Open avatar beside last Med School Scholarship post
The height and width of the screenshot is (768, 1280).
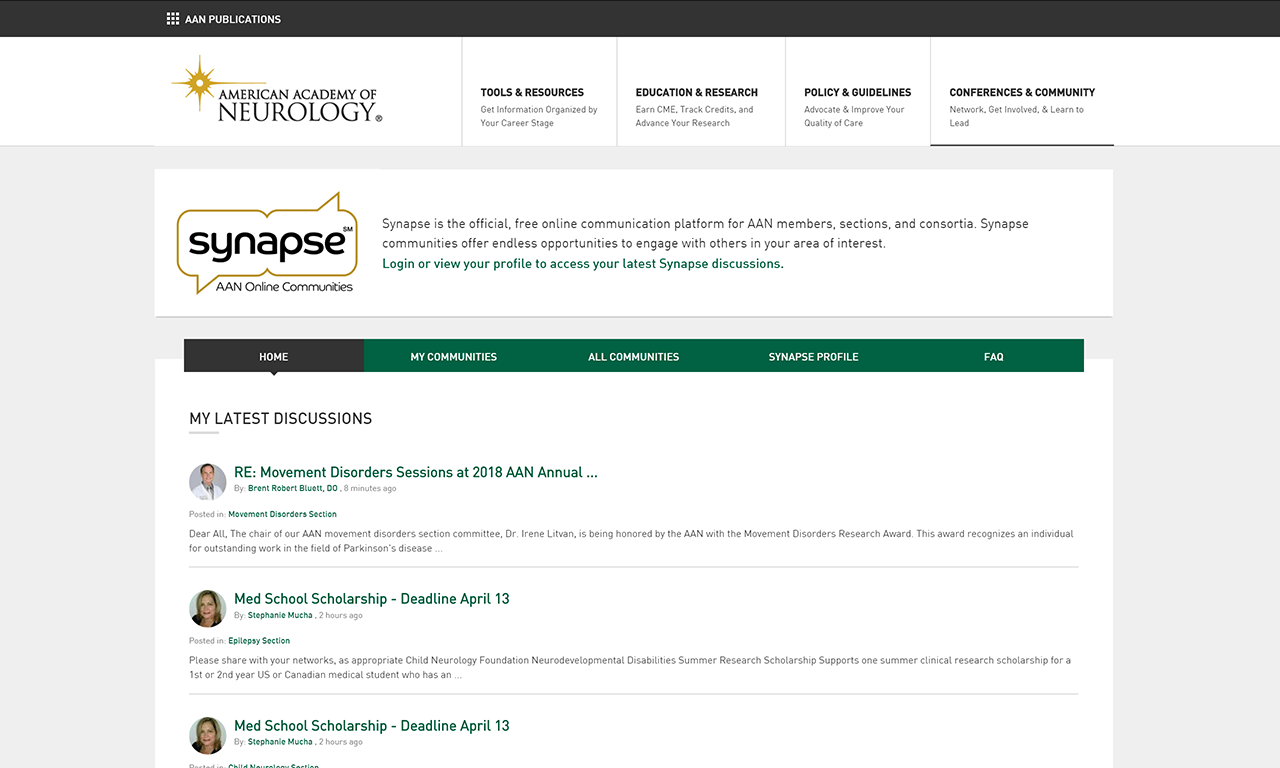208,736
